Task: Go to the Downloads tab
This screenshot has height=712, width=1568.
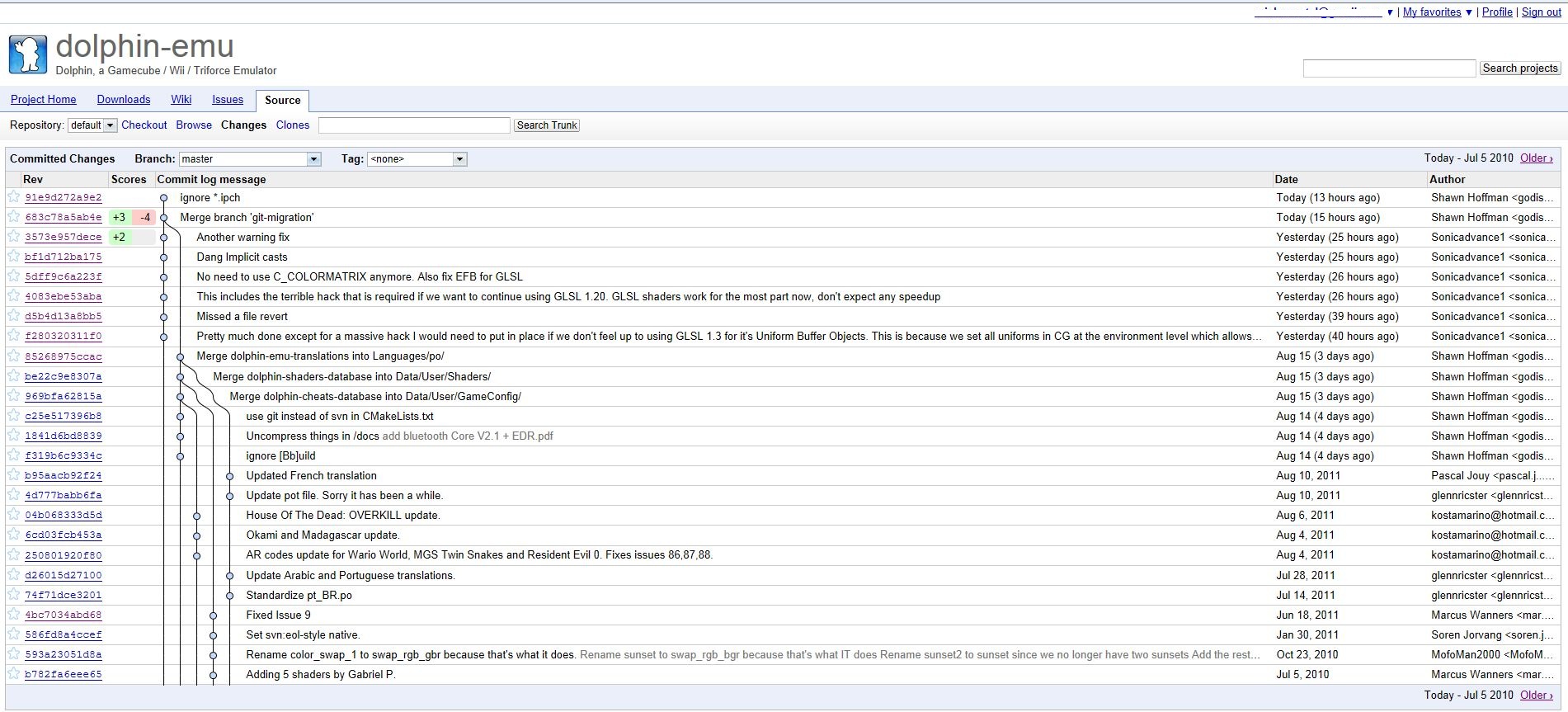Action: coord(124,100)
